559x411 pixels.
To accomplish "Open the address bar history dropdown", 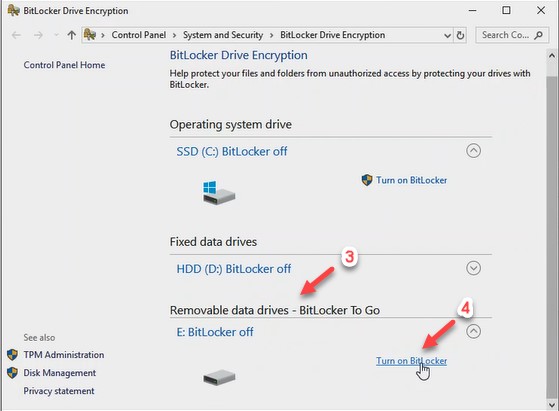I will (447, 35).
